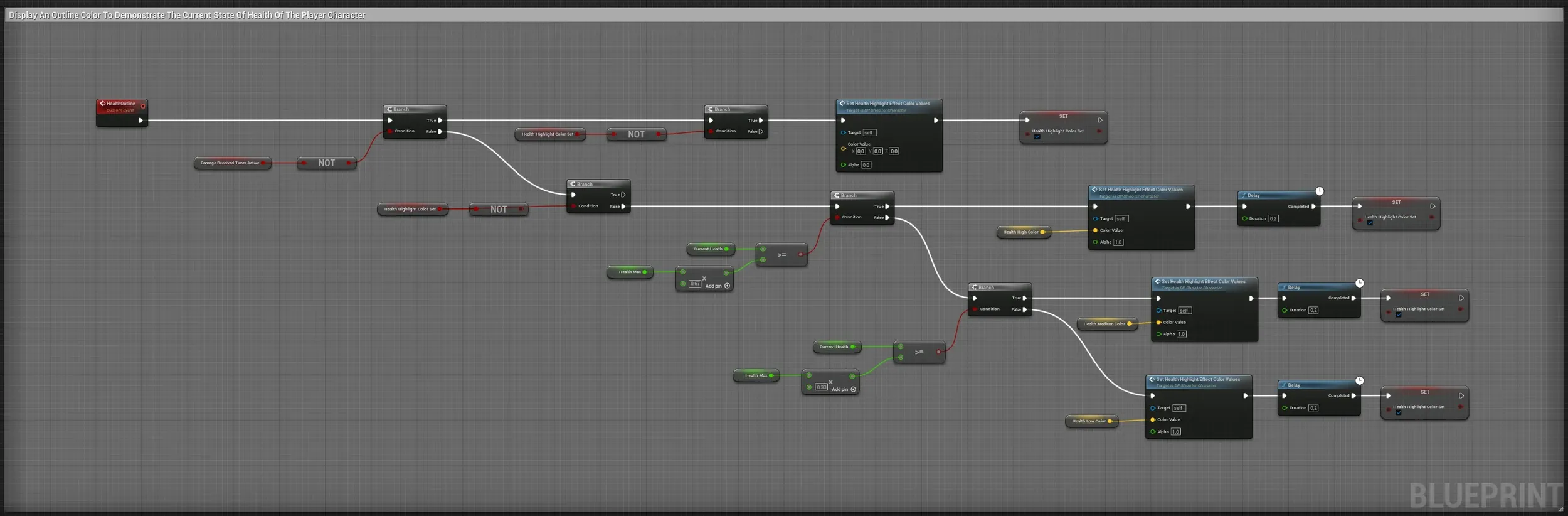
Task: Toggle checkbox in SET node of Health High Color chain
Action: (x=1370, y=223)
